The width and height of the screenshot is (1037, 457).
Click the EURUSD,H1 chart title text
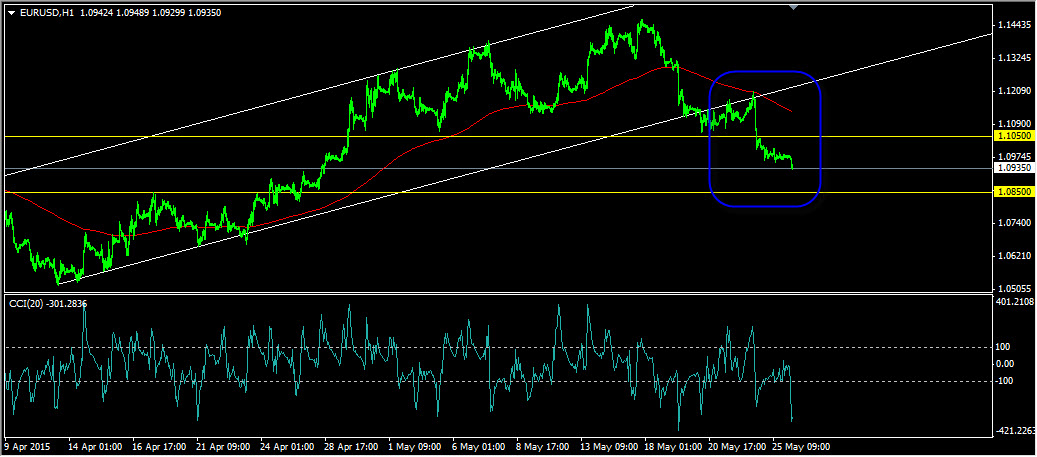pyautogui.click(x=45, y=11)
